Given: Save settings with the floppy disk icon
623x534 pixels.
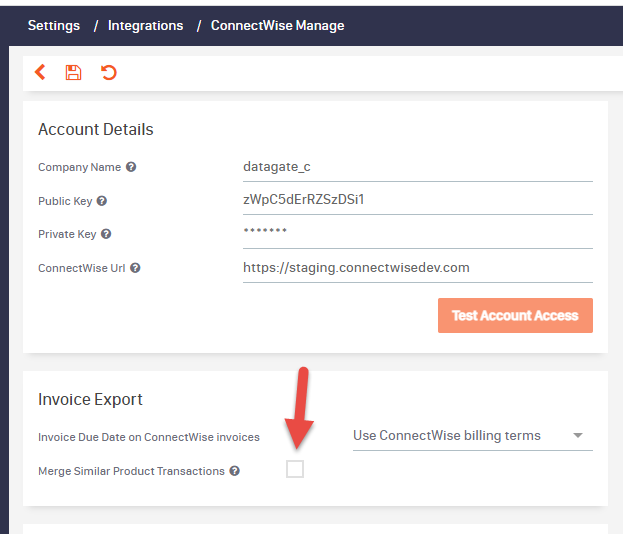Looking at the screenshot, I should [x=74, y=72].
